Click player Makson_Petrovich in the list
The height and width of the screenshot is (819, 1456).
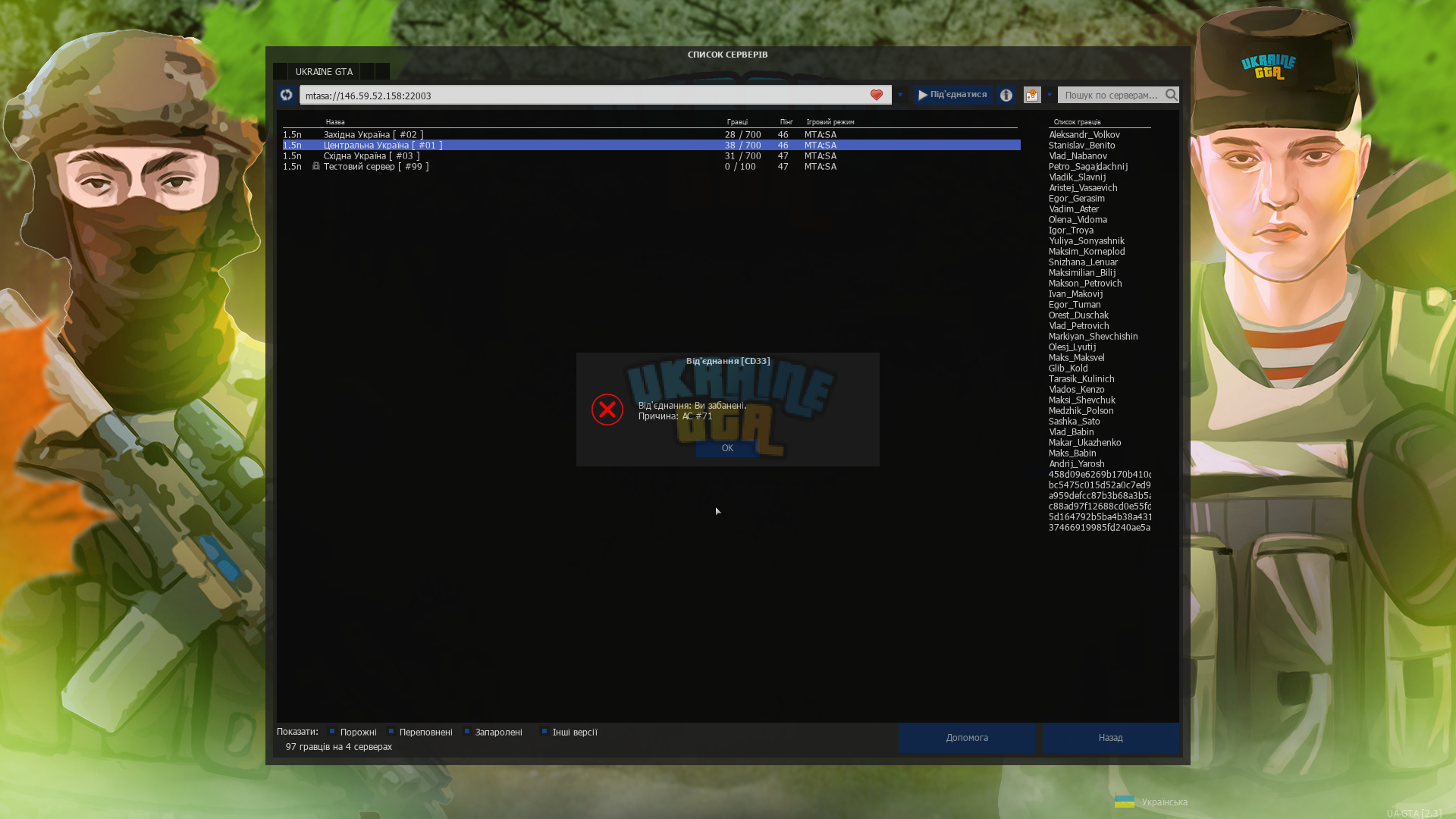point(1085,283)
